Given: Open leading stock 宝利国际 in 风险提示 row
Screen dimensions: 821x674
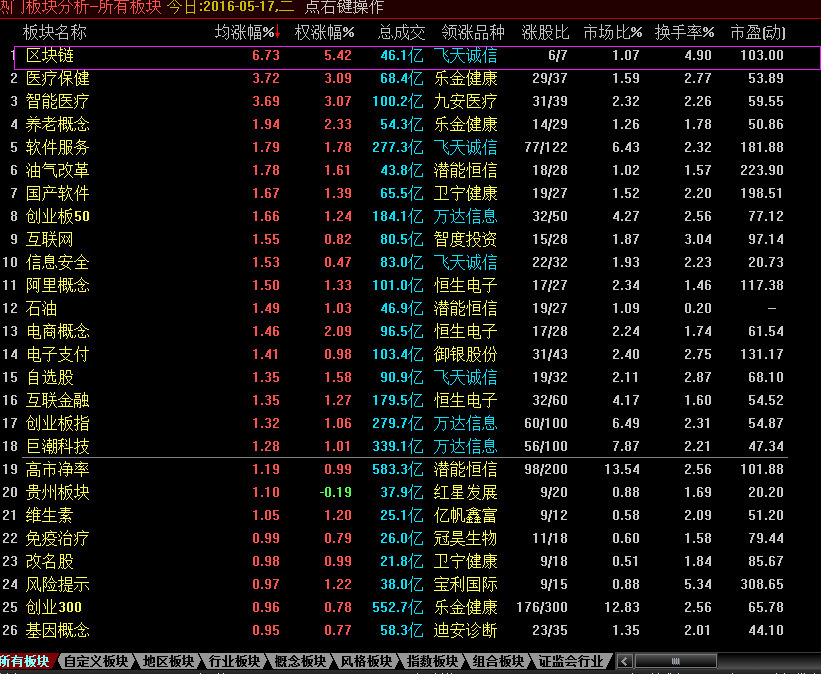Looking at the screenshot, I should [x=465, y=584].
